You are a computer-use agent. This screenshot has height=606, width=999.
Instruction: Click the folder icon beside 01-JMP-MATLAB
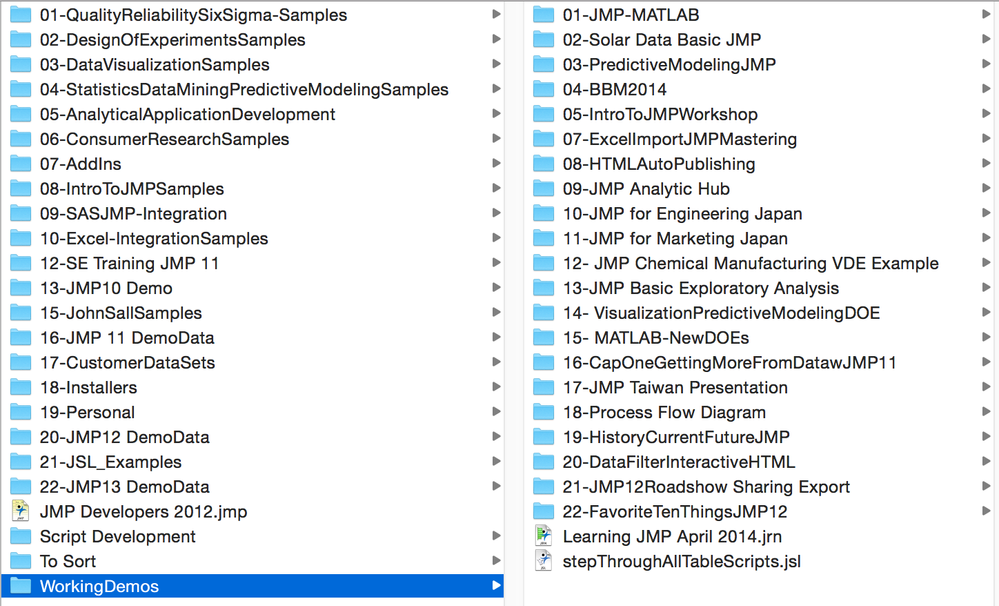tap(543, 15)
